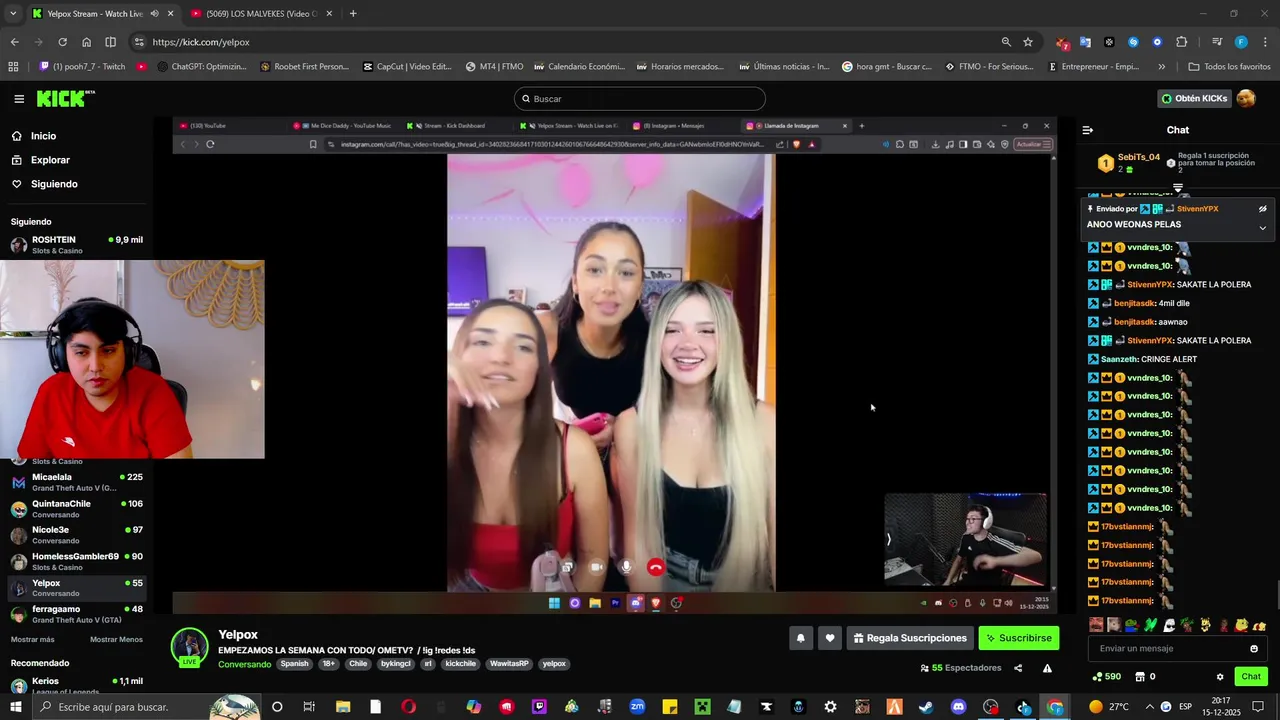Expand the pinned message chevron
Viewport: 1280px width, 720px height.
(x=1262, y=227)
